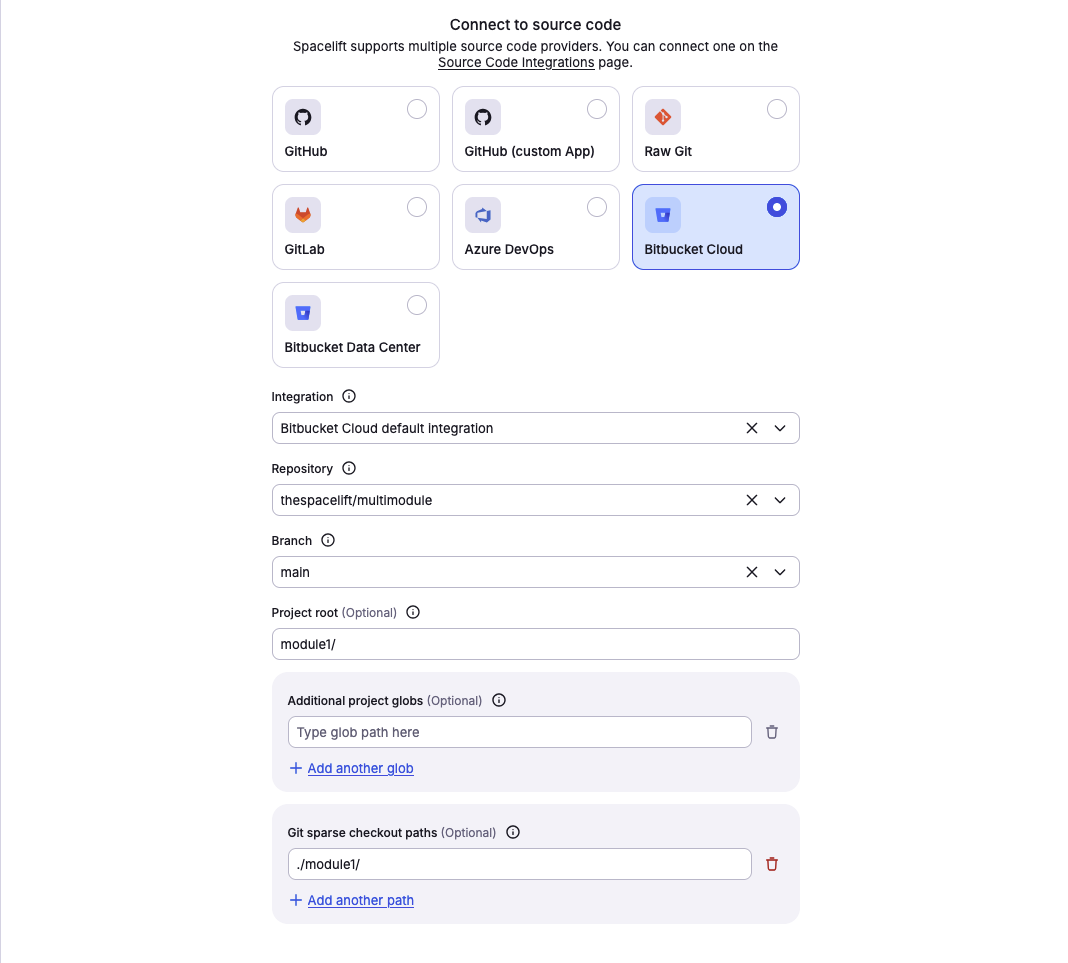Clear the Bitbucket Cloud default integration selection
1068x963 pixels.
[752, 428]
